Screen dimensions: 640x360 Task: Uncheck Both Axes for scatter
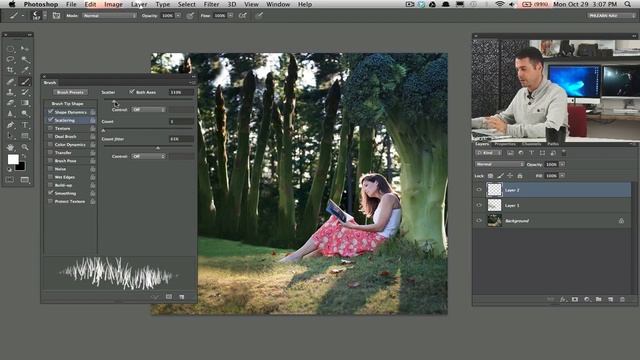point(131,92)
